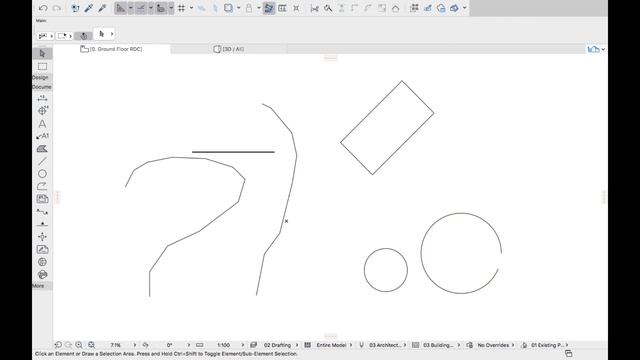This screenshot has height=360, width=640.
Task: Click the zoom in magnifier icon
Action: (x=79, y=345)
